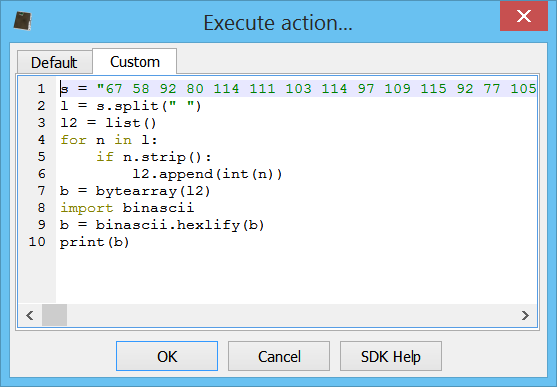Click the 'for n in l:' line
Image resolution: width=557 pixels, height=387 pixels.
(x=109, y=140)
